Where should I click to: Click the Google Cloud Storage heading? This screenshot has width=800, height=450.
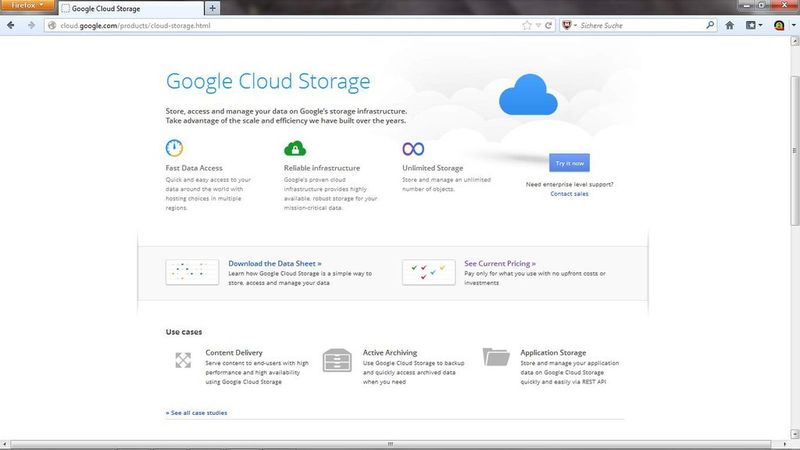pyautogui.click(x=268, y=82)
